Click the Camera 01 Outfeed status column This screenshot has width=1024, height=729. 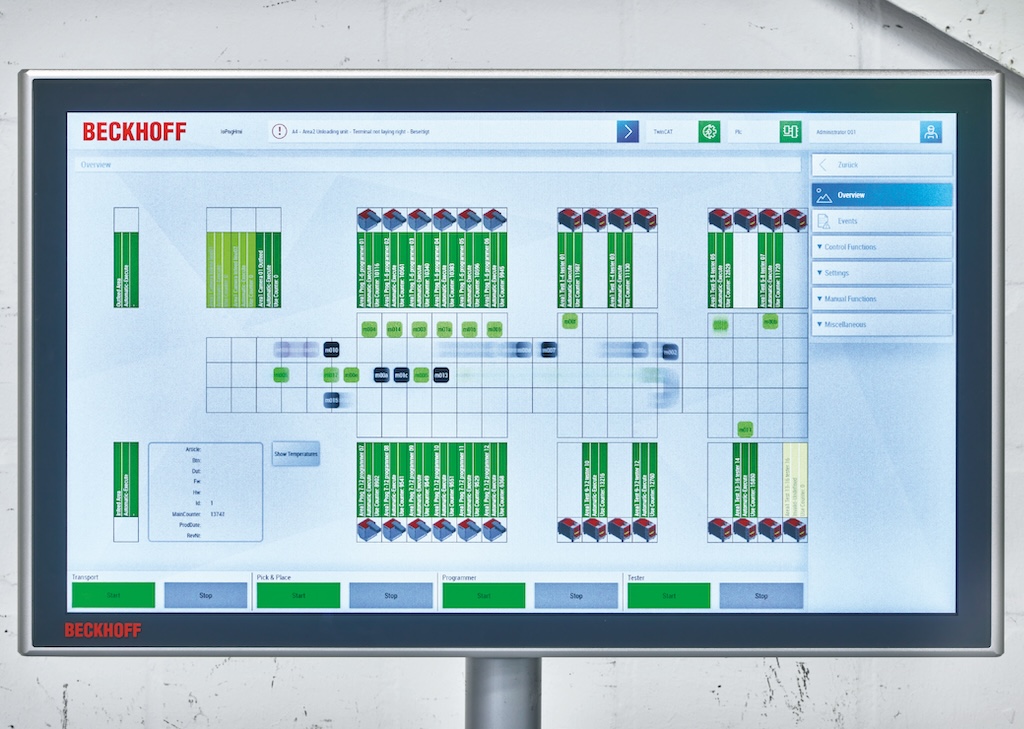(x=268, y=269)
